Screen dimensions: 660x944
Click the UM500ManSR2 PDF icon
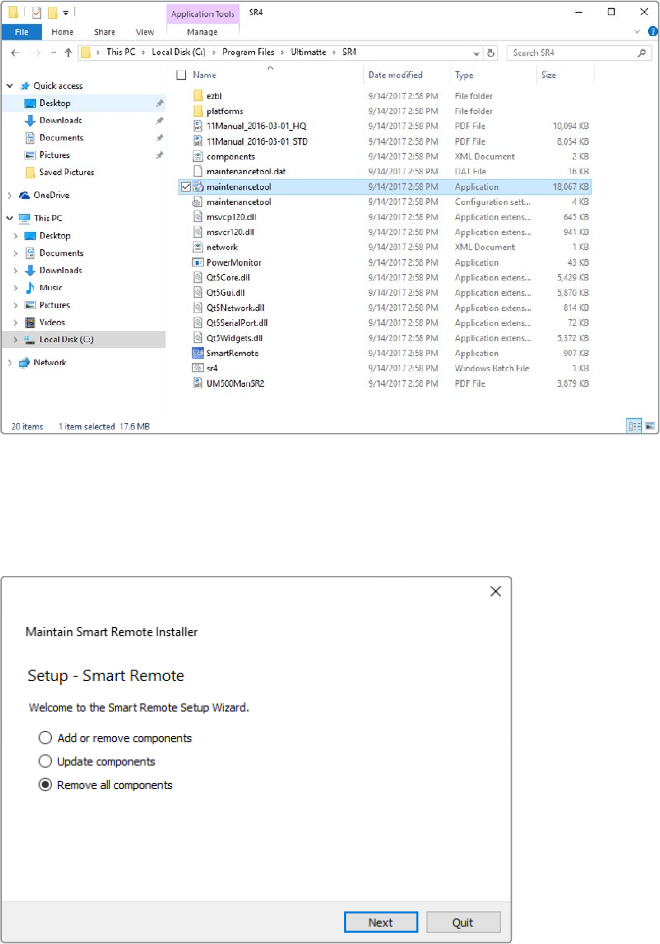(x=198, y=383)
